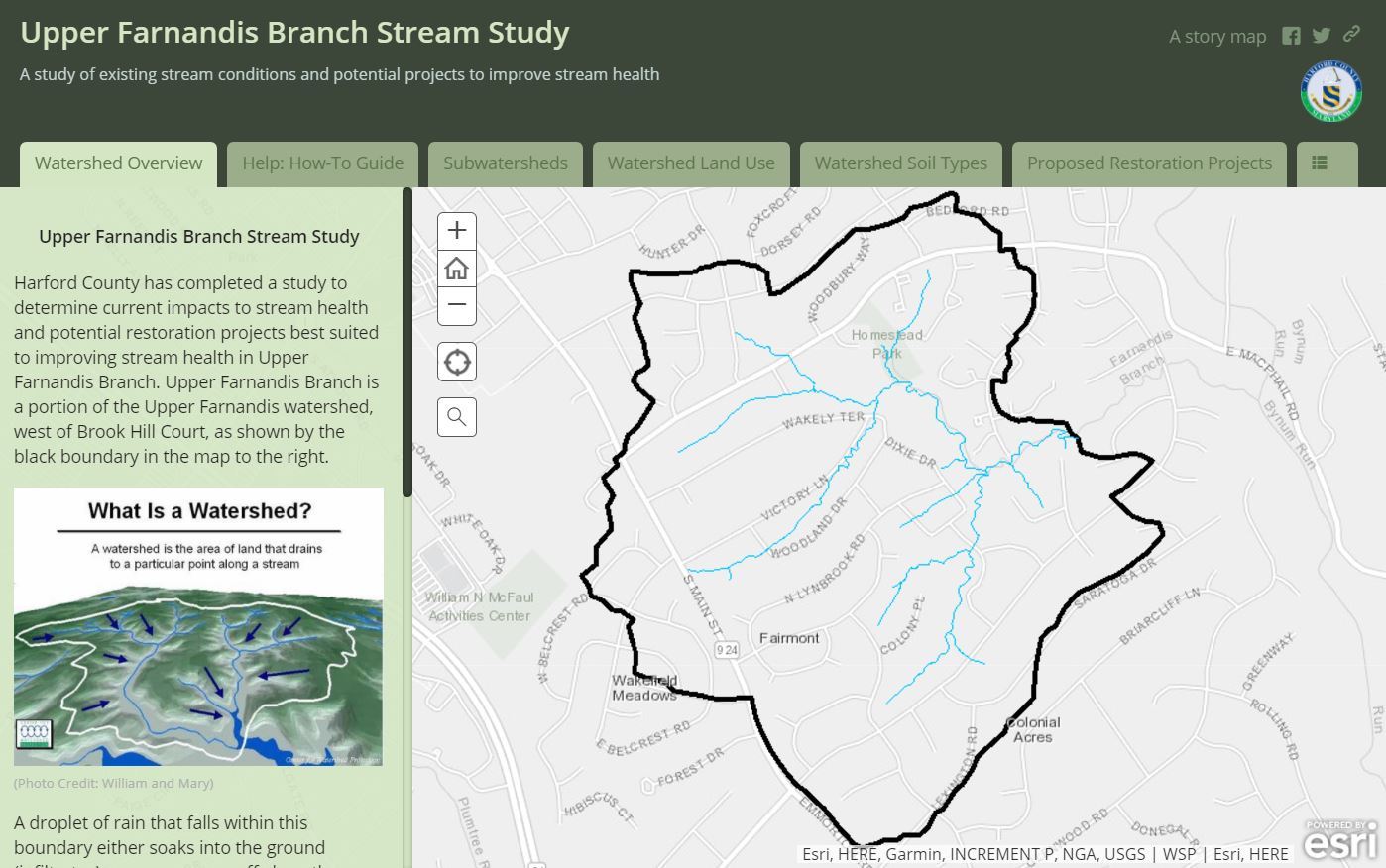Share story map on Facebook
The height and width of the screenshot is (868, 1386).
[x=1291, y=36]
